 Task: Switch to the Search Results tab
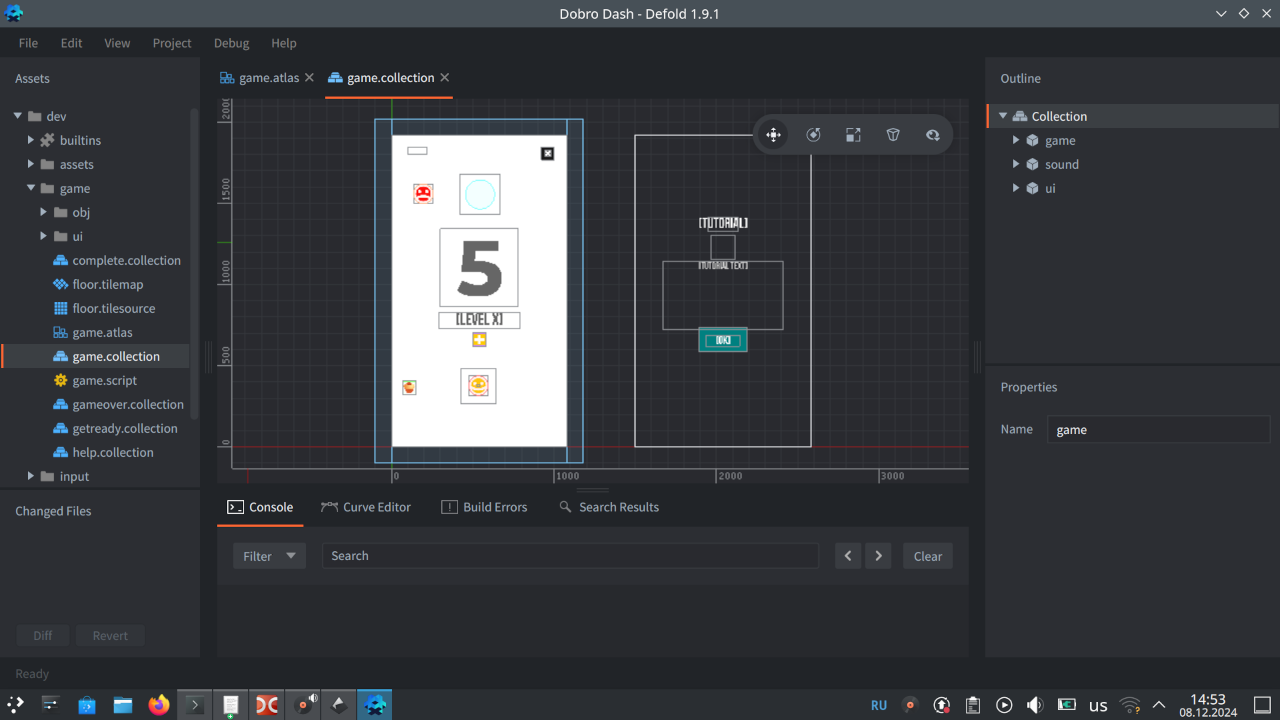tap(609, 507)
